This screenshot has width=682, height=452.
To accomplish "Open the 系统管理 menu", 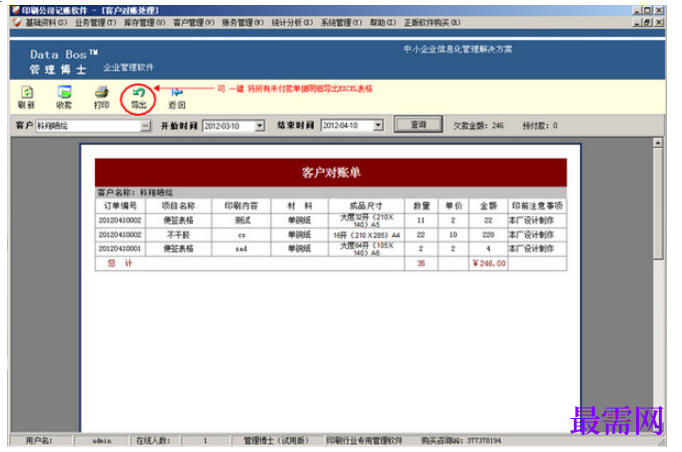I will coord(341,22).
